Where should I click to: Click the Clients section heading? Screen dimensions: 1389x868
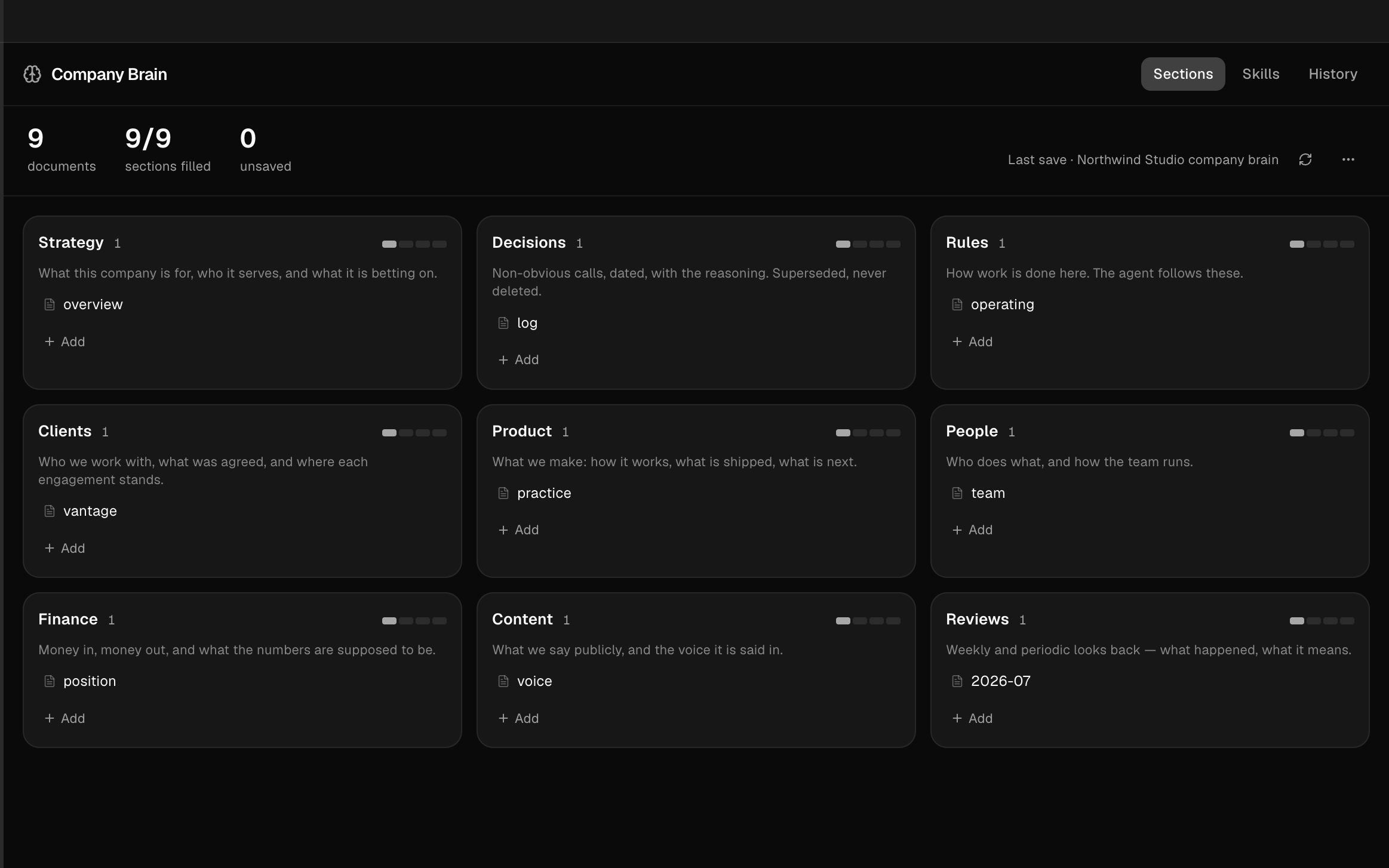pyautogui.click(x=64, y=431)
